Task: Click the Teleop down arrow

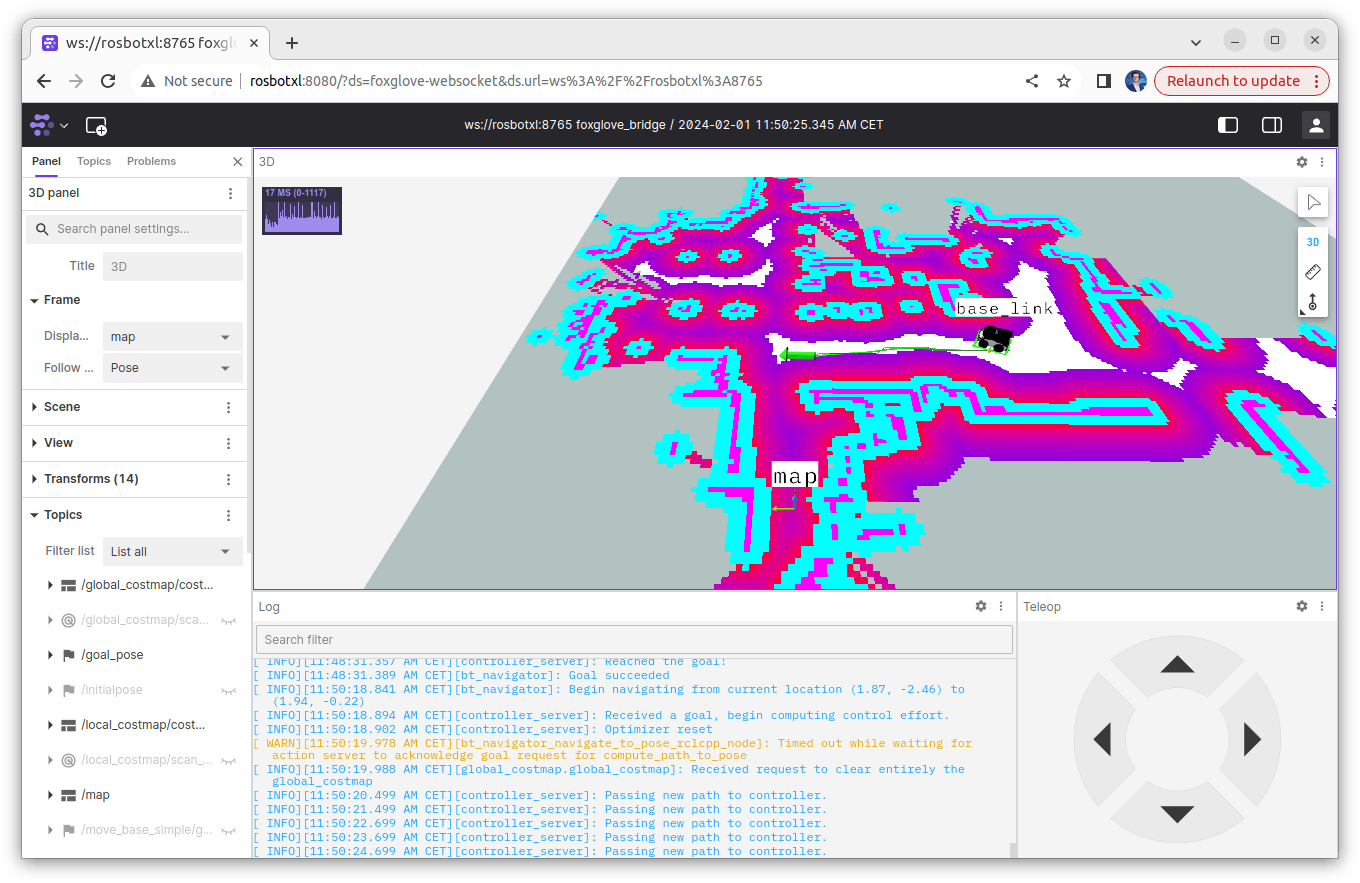Action: [x=1177, y=814]
